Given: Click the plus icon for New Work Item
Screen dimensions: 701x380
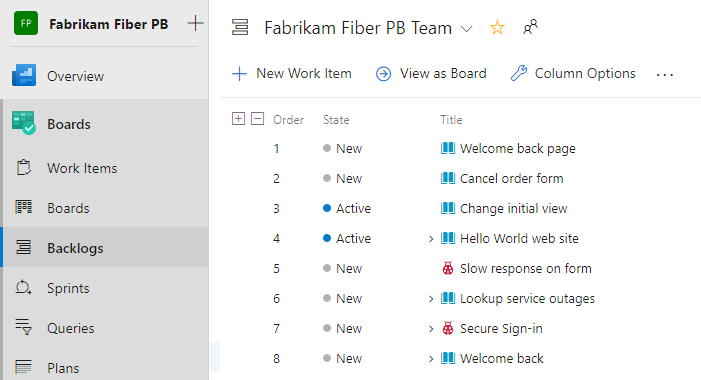Looking at the screenshot, I should [240, 74].
